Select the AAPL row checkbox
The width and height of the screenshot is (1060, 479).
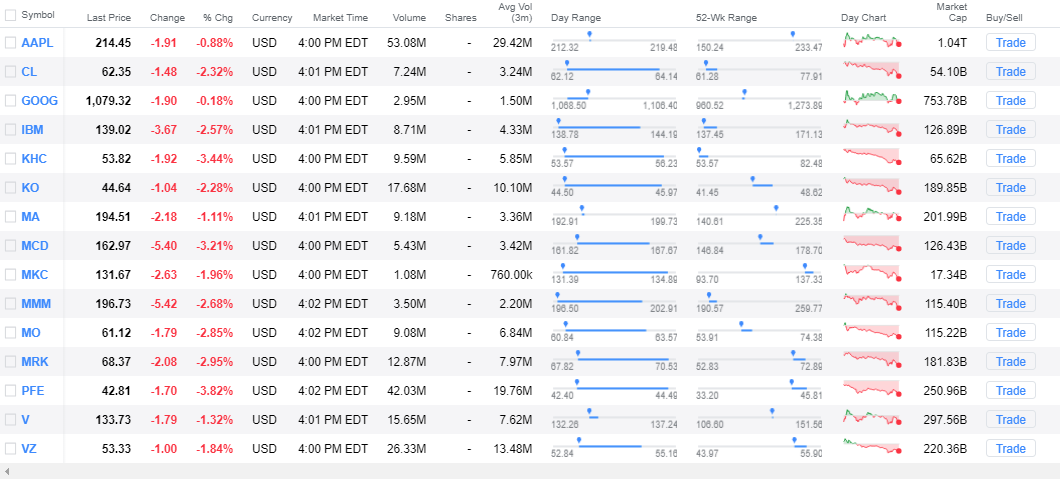pyautogui.click(x=10, y=42)
